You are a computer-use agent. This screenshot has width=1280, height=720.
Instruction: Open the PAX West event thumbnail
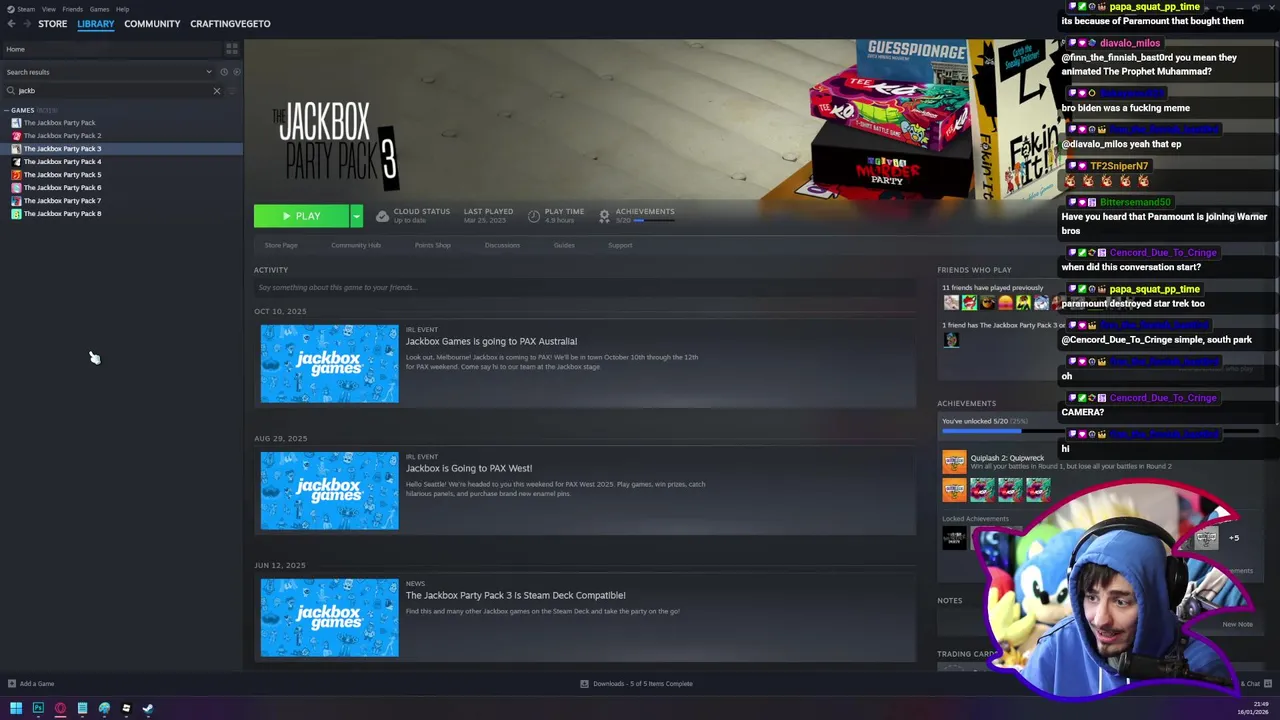coord(329,491)
